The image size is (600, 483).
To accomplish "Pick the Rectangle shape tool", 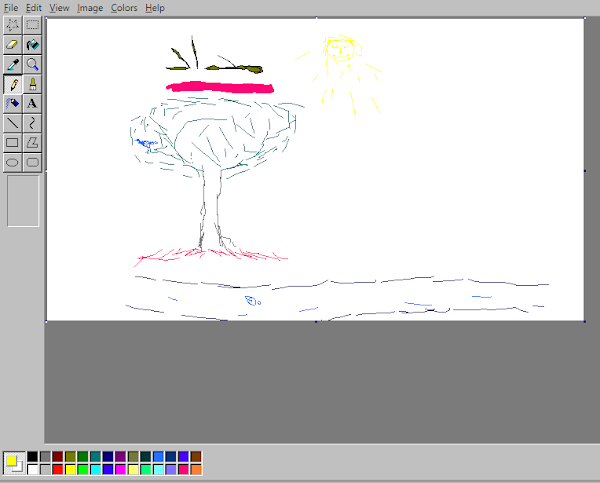I will tap(12, 143).
